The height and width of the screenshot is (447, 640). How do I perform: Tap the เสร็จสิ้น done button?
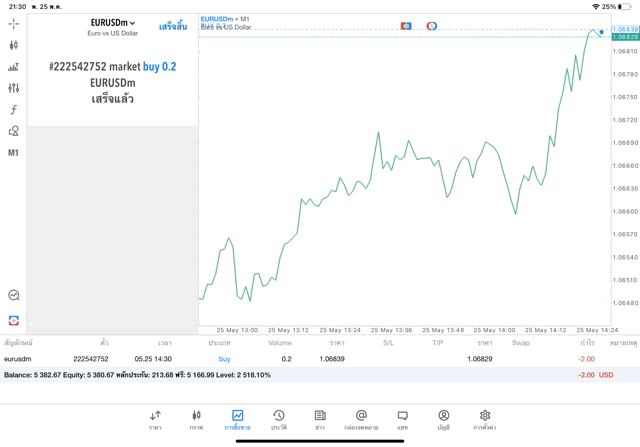[x=172, y=26]
